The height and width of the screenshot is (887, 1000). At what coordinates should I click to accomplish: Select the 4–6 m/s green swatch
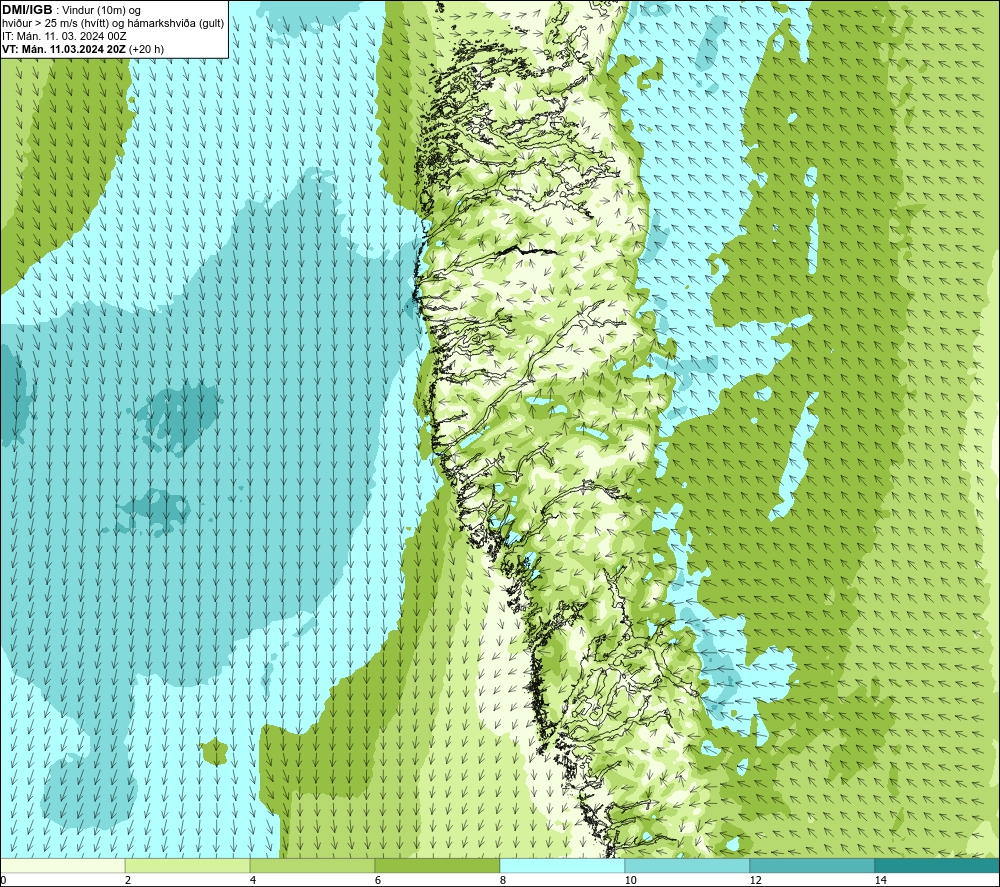click(312, 865)
